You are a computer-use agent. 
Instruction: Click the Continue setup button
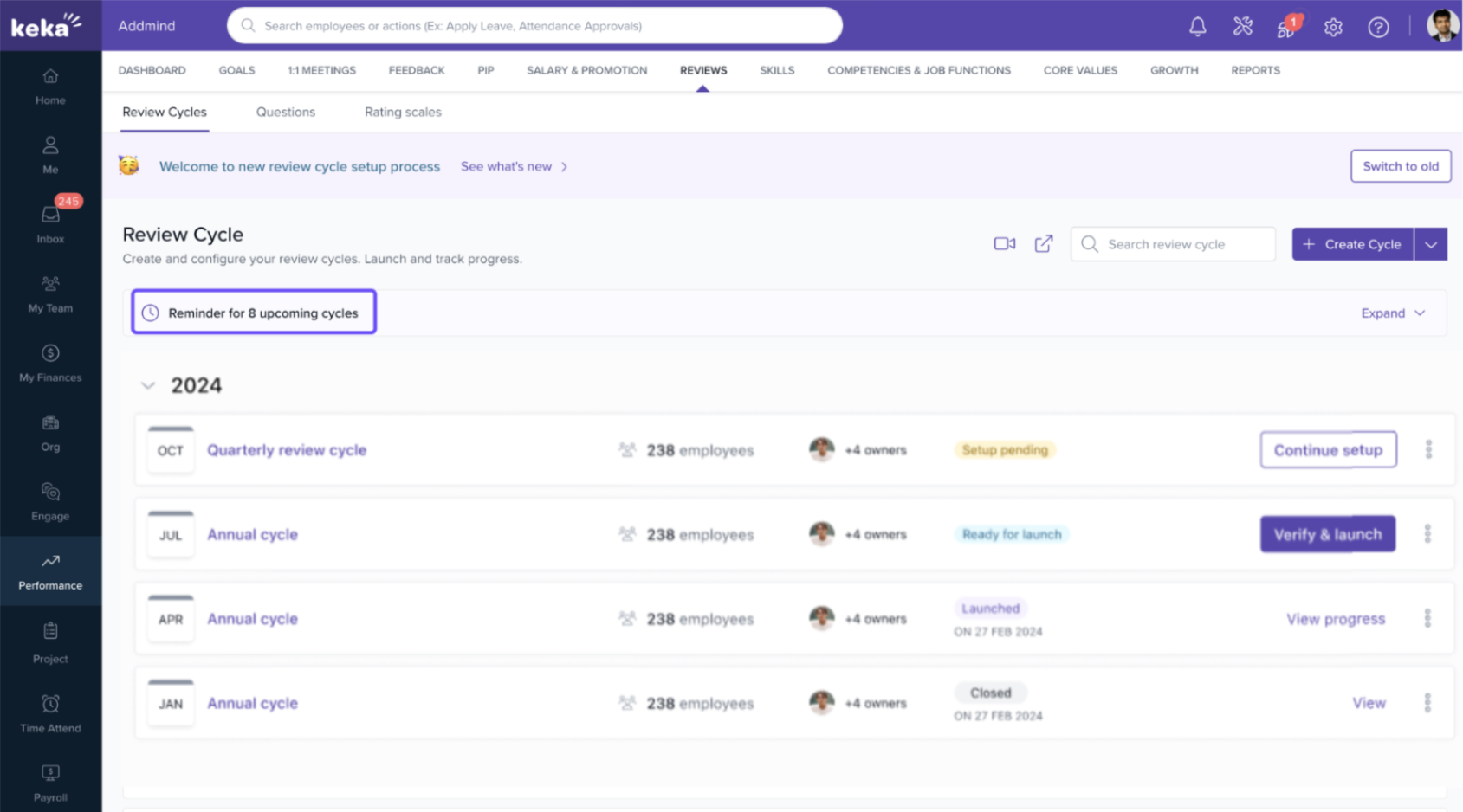1327,450
